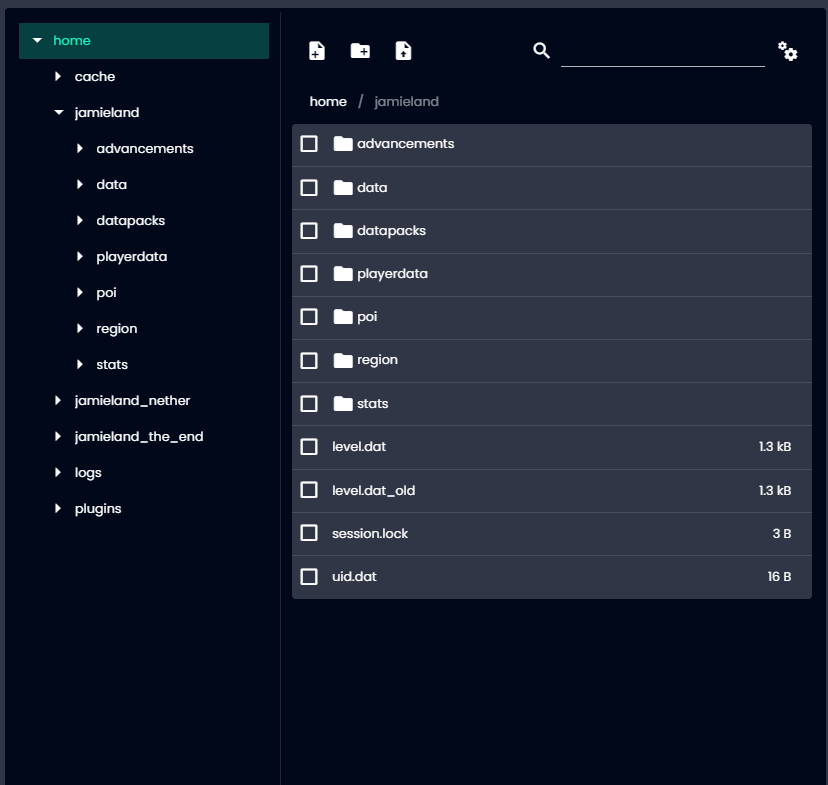Open region folder name in file list
This screenshot has height=785, width=828.
(377, 361)
